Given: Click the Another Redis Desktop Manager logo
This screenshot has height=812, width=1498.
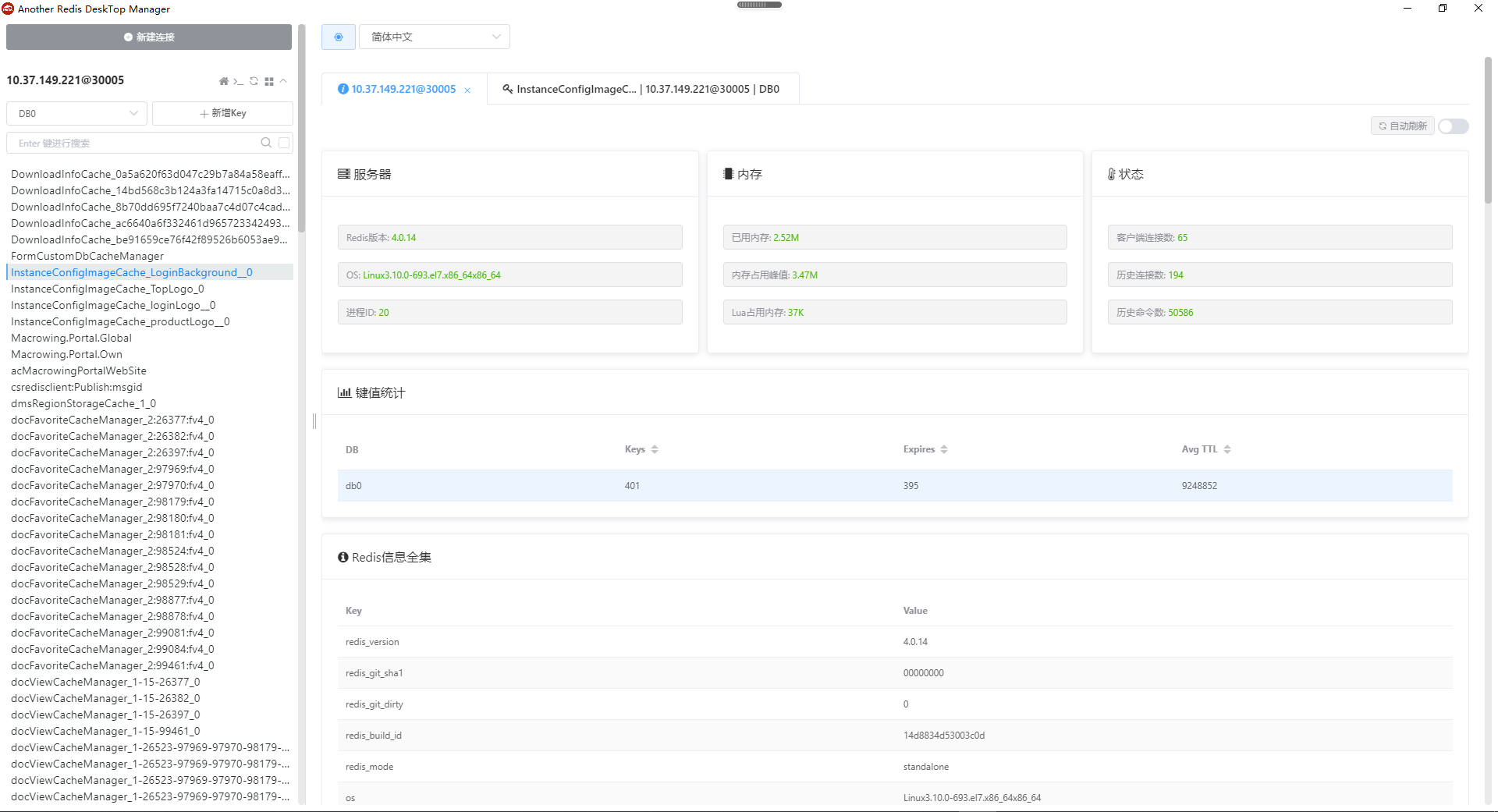Looking at the screenshot, I should pyautogui.click(x=8, y=9).
